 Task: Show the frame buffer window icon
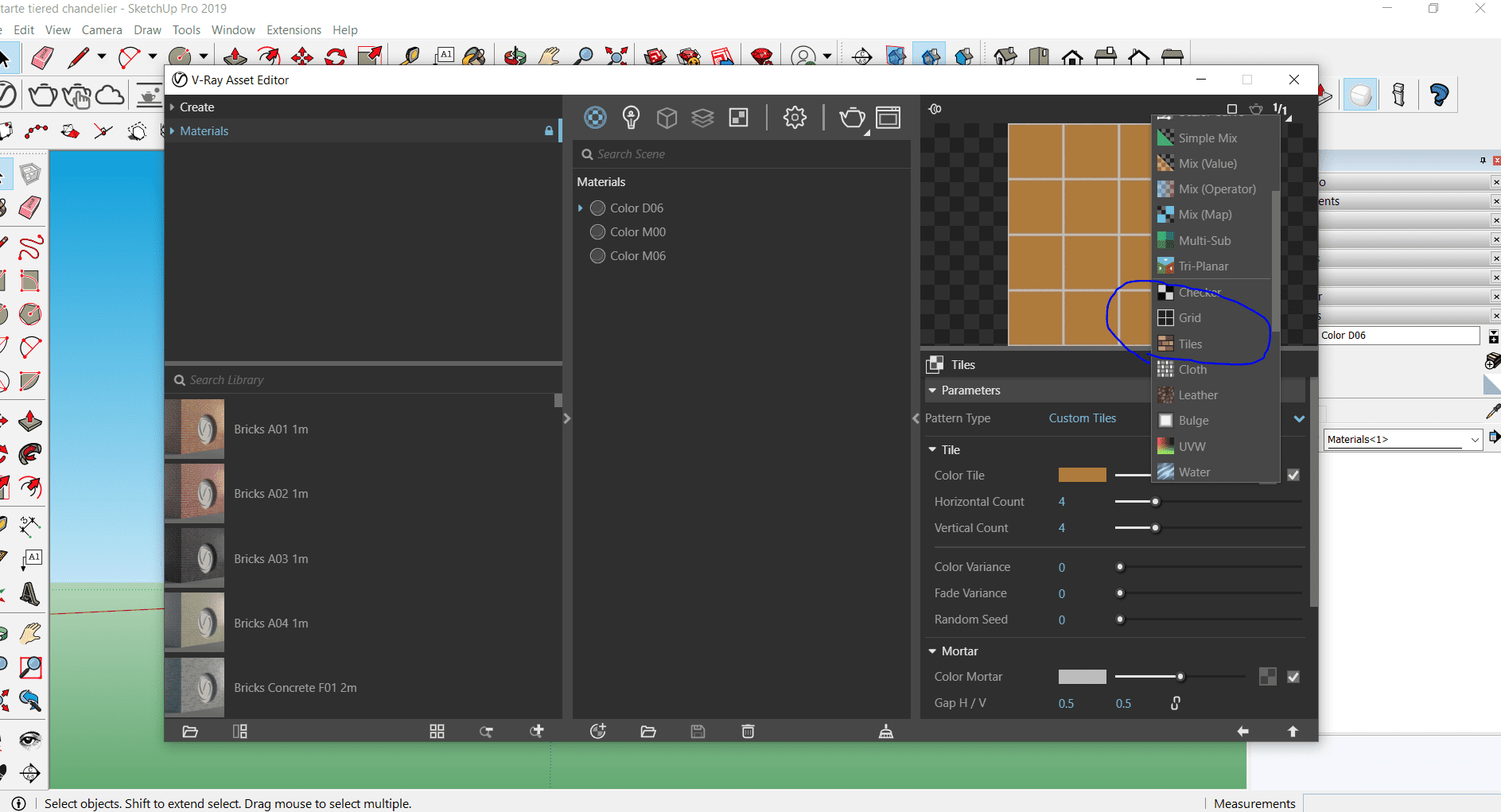[888, 118]
